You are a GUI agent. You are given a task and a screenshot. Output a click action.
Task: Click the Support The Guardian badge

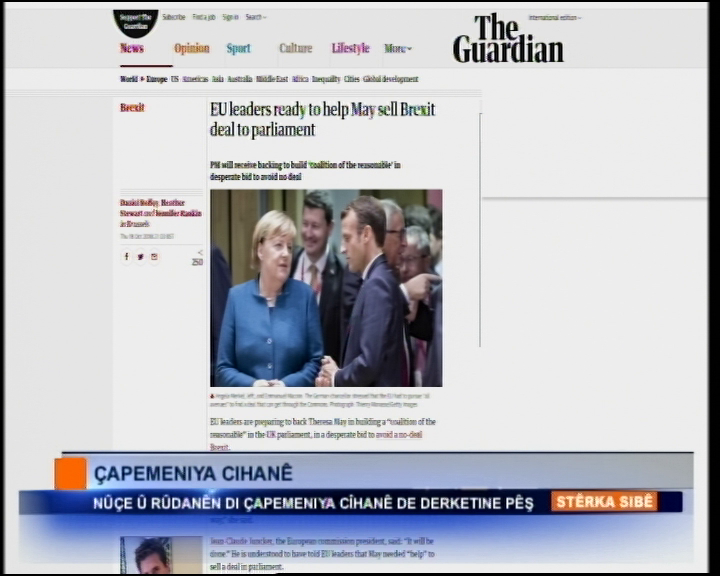[x=135, y=22]
